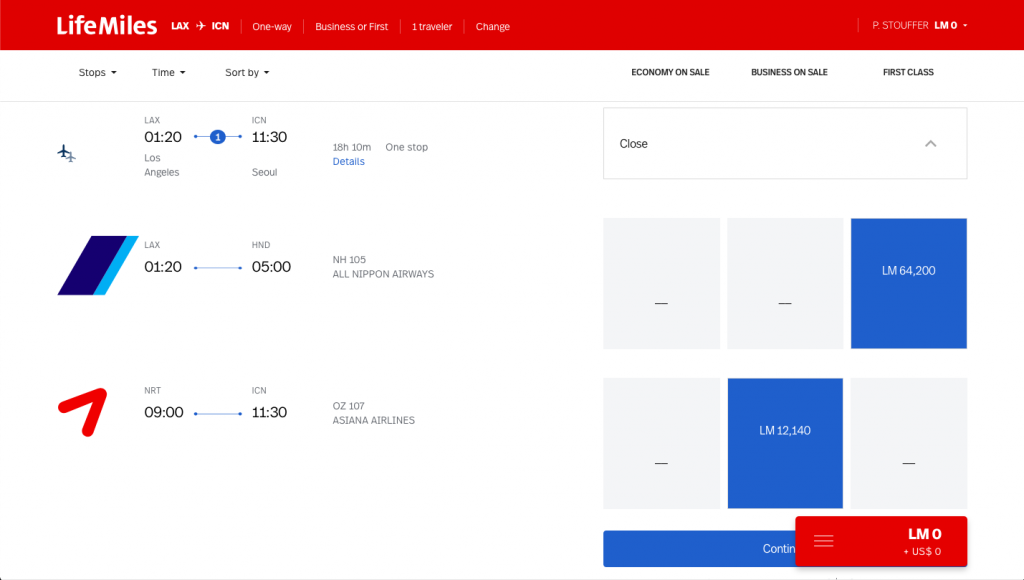Click the unavailable Business cell for NH 105
The image size is (1024, 580).
[x=785, y=283]
